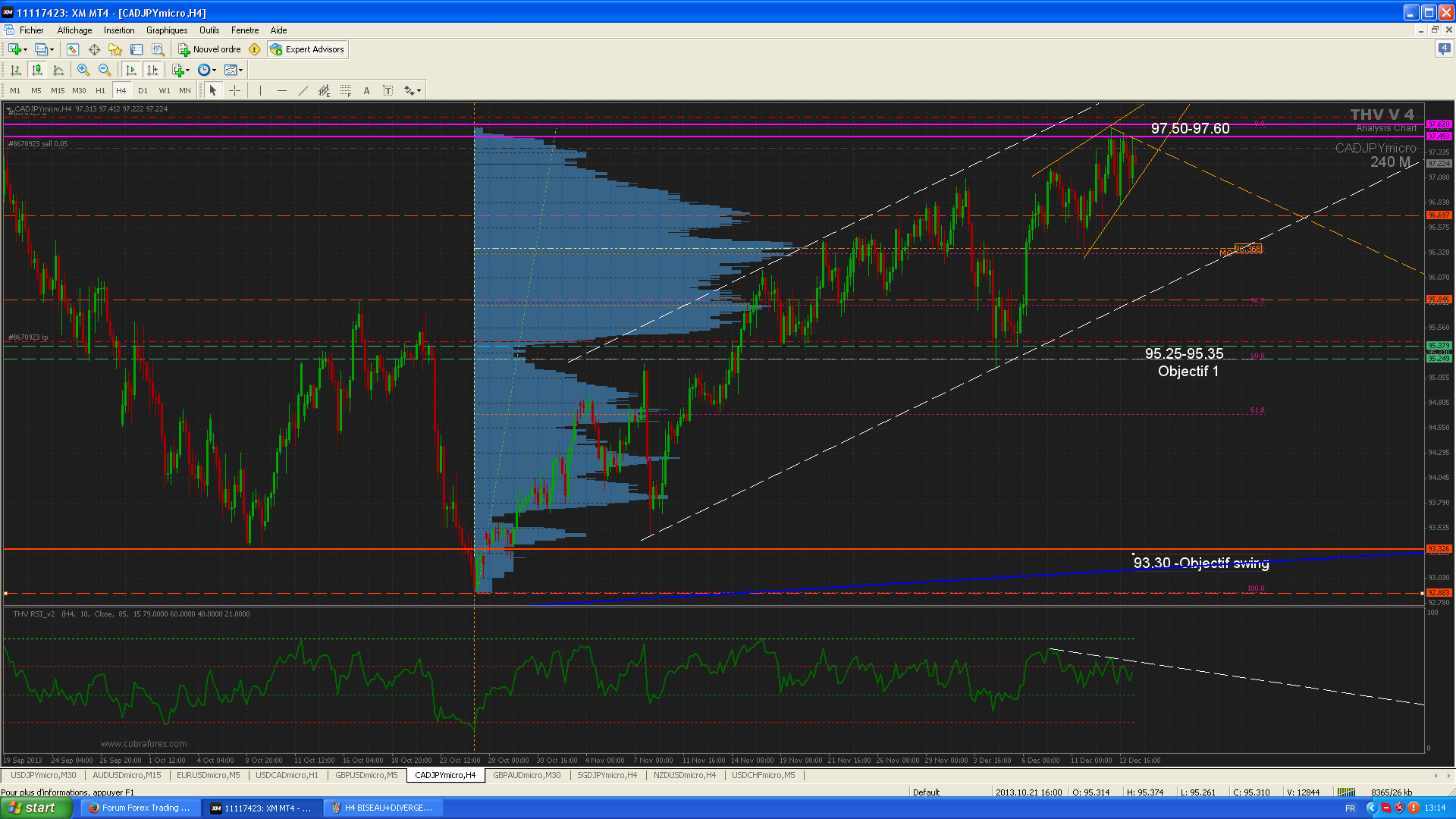The height and width of the screenshot is (819, 1456).
Task: Open the Market Watch panel icon
Action: pos(73,49)
